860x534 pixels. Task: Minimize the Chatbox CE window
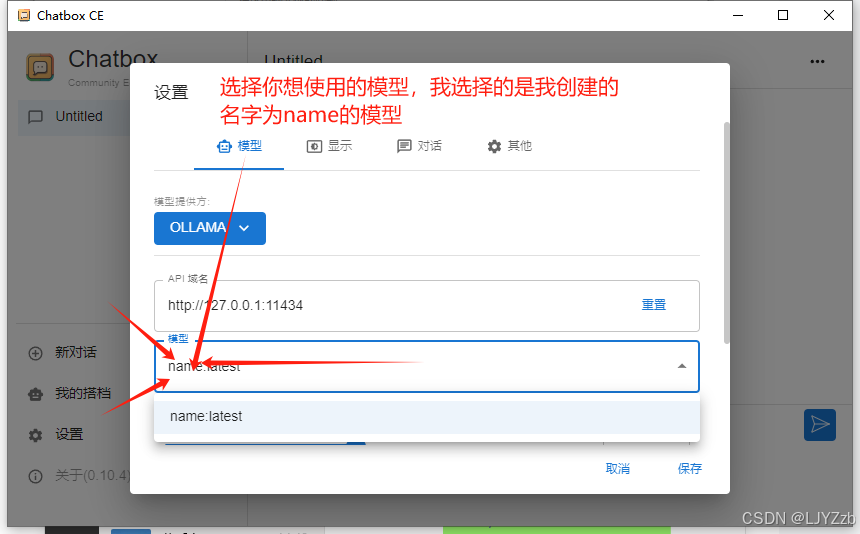point(738,15)
